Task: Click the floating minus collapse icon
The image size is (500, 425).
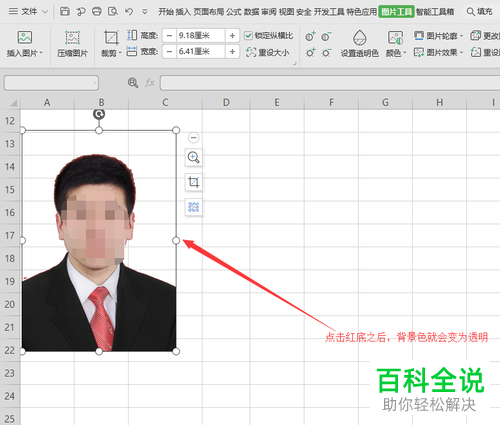Action: [193, 137]
